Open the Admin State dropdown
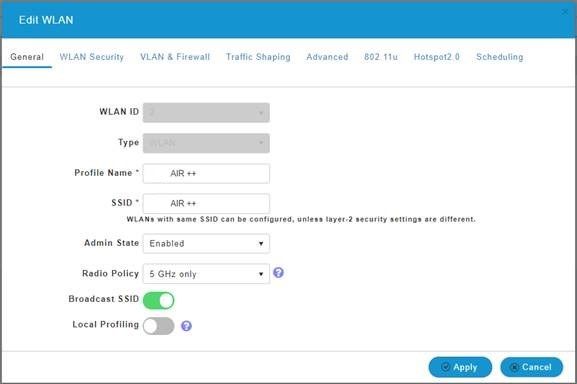The image size is (577, 384). (206, 243)
